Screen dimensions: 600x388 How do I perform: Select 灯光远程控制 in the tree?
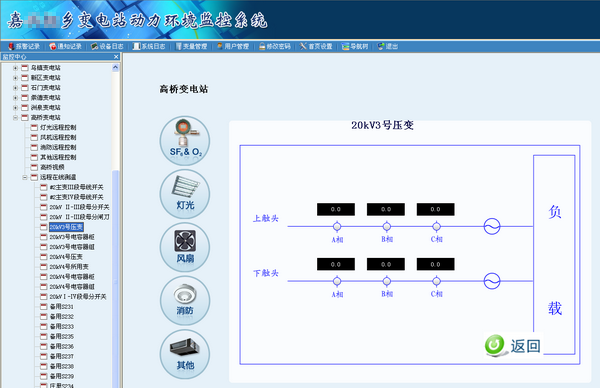click(x=58, y=127)
